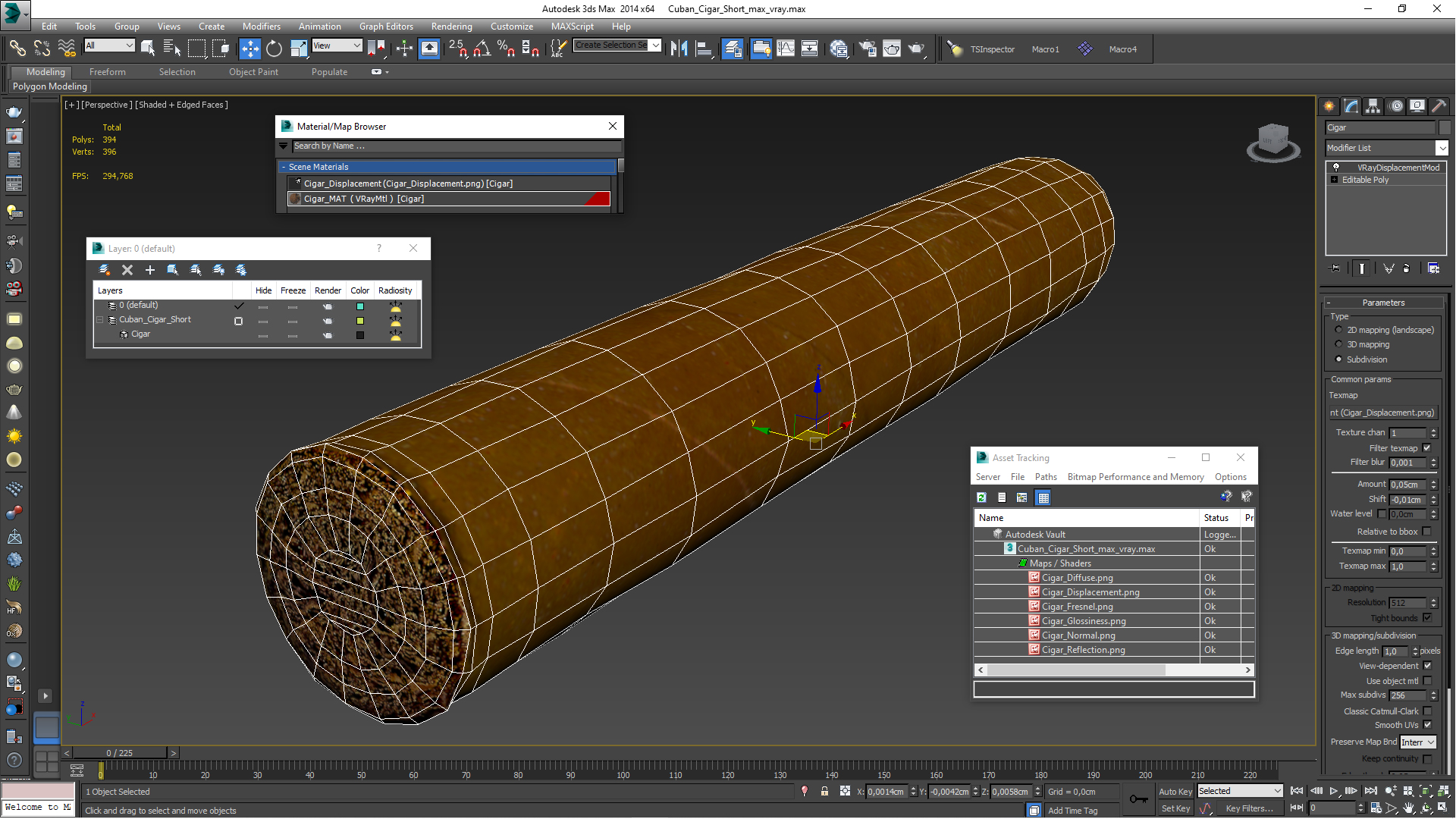
Task: Select the Subdivision radio button
Action: pos(1338,359)
